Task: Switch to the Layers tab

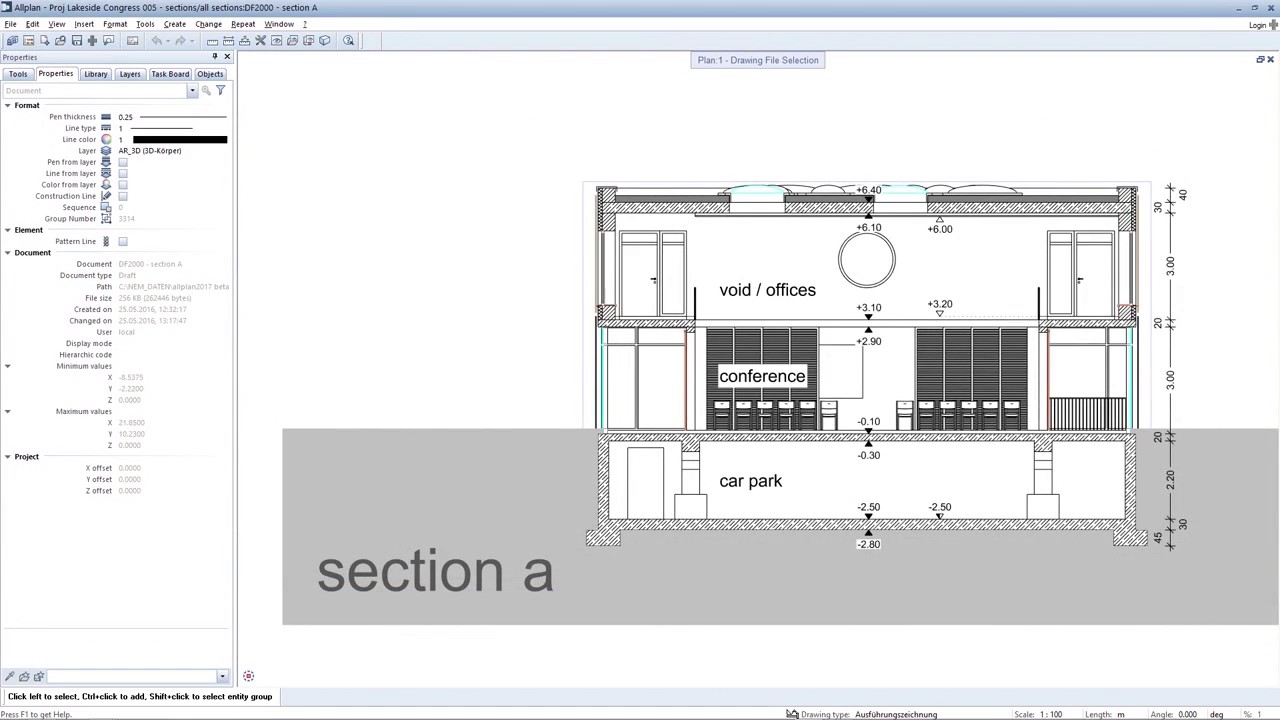Action: 130,74
